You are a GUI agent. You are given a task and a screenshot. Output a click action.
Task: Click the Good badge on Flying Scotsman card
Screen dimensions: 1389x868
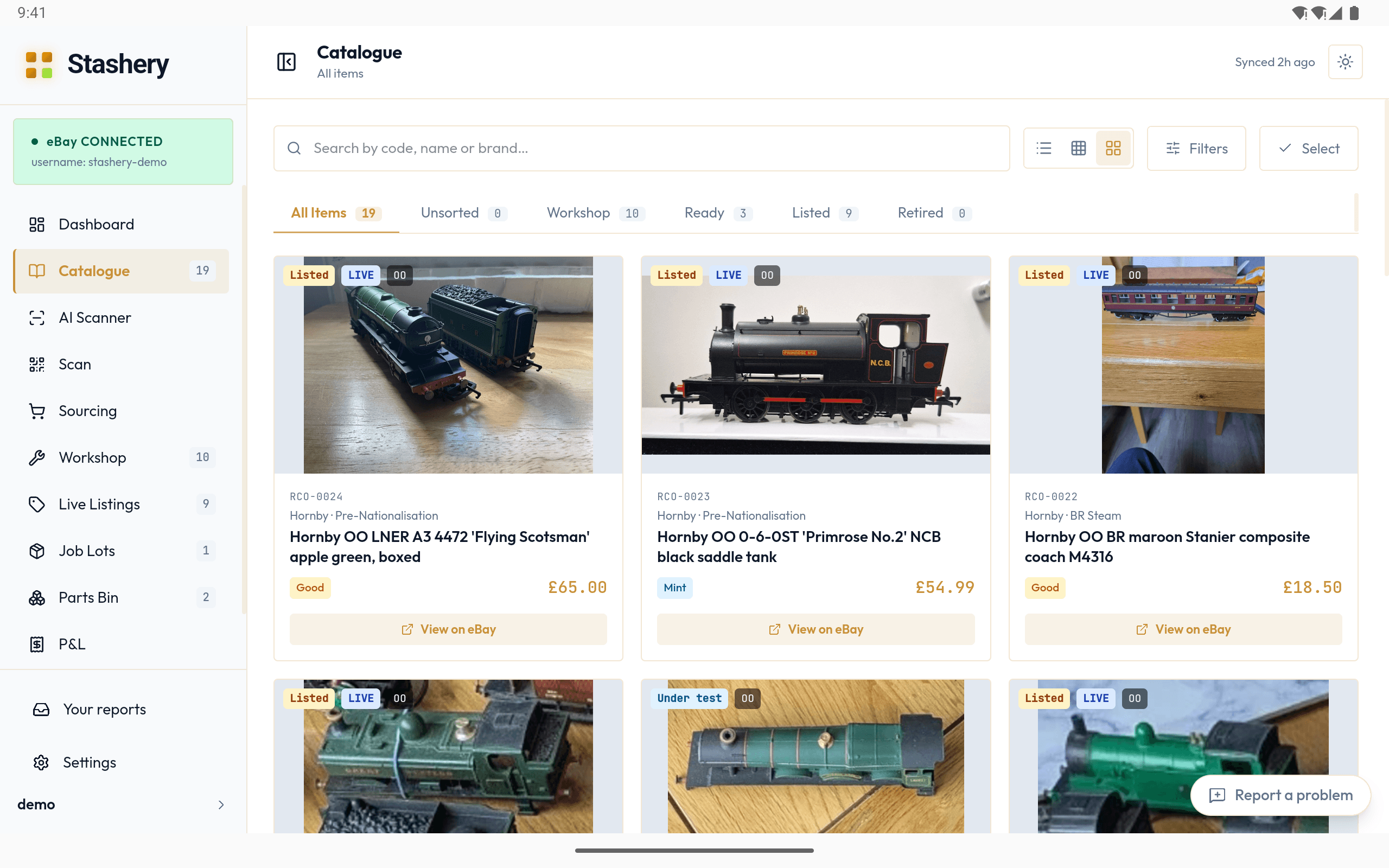pos(310,588)
